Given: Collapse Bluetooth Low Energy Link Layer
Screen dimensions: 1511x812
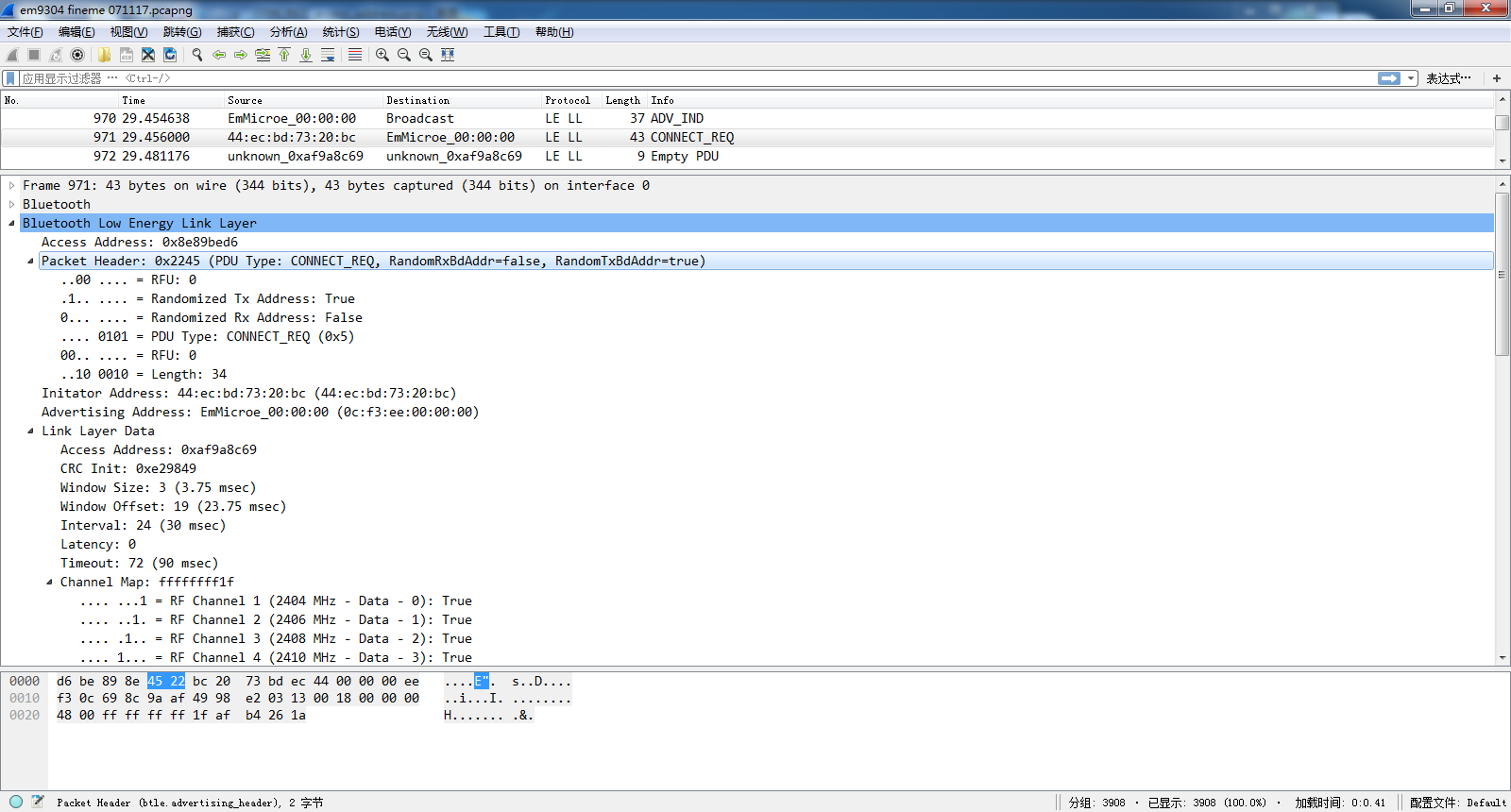Looking at the screenshot, I should coord(12,224).
